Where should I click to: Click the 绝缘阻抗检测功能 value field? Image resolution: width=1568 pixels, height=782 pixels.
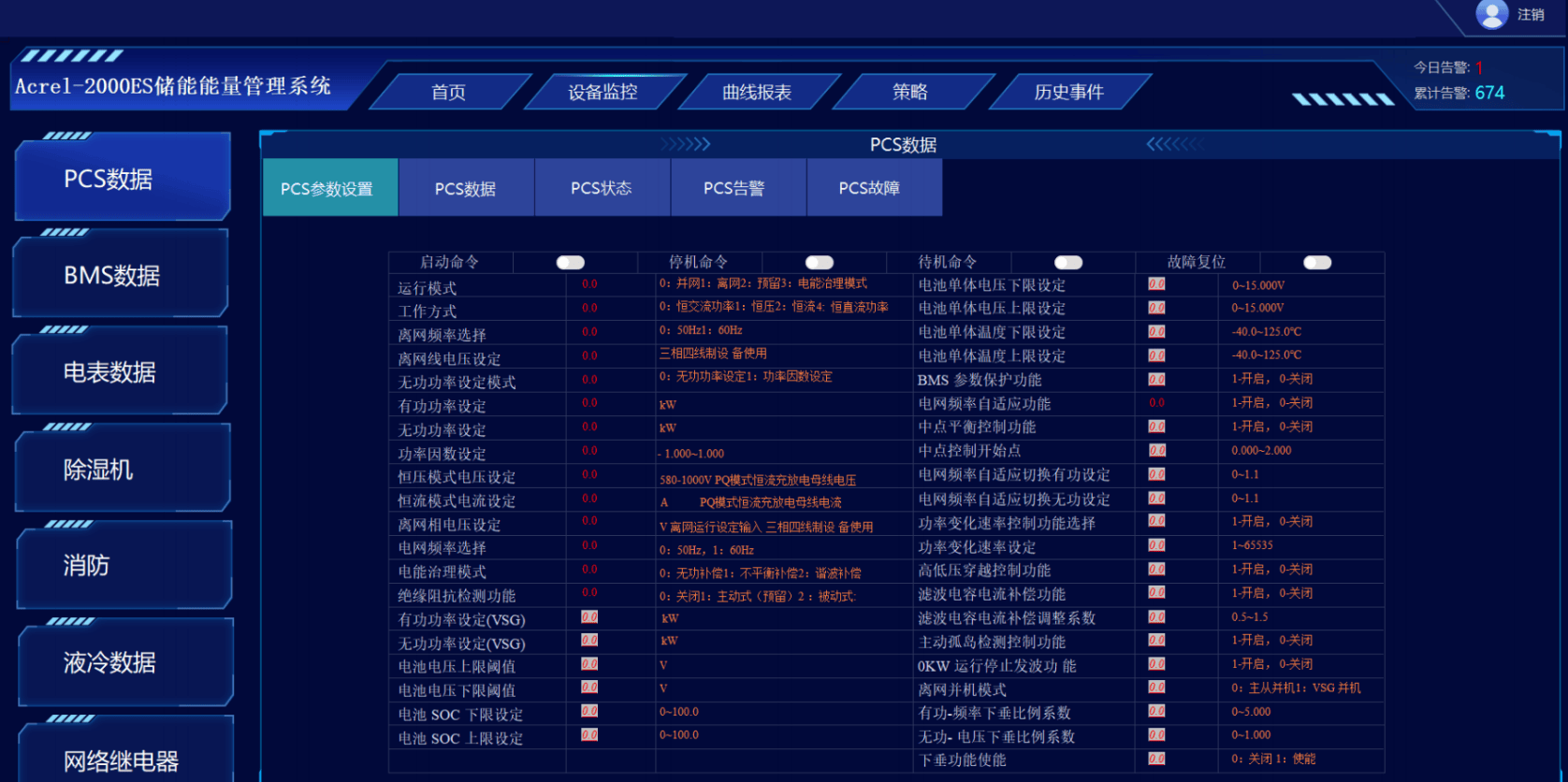[x=589, y=593]
